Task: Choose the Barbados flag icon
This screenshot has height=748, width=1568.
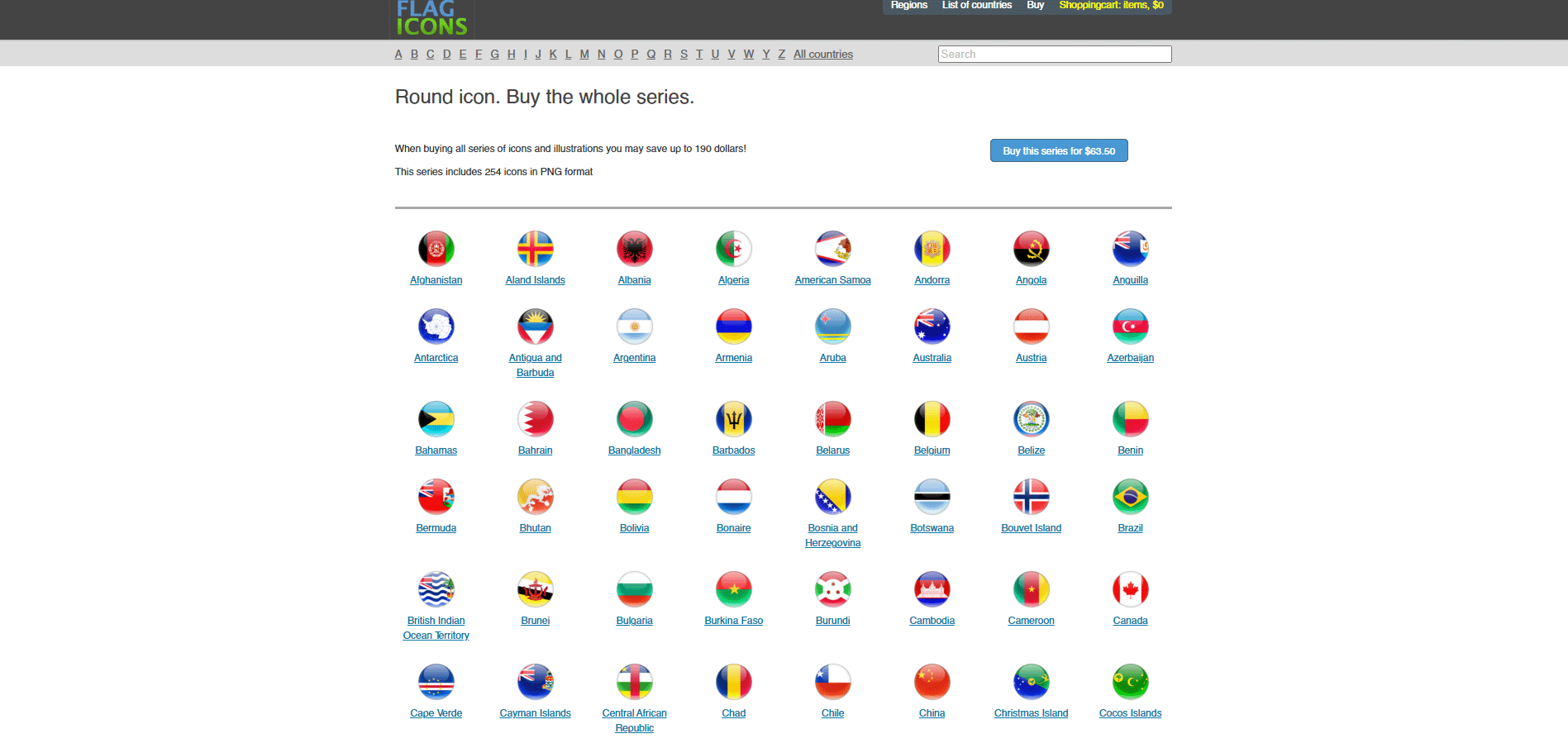Action: 734,419
